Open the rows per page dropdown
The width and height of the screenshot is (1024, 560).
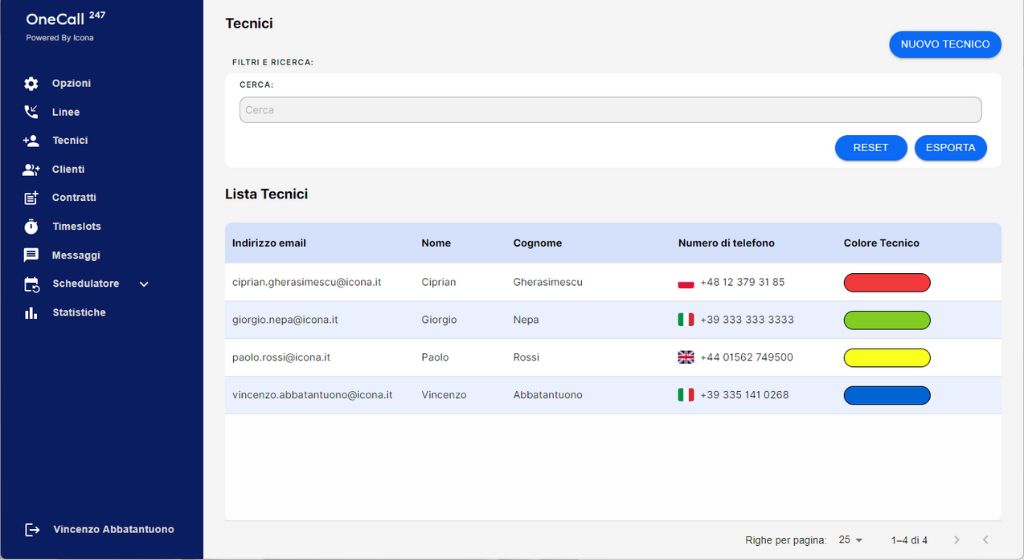pyautogui.click(x=851, y=540)
